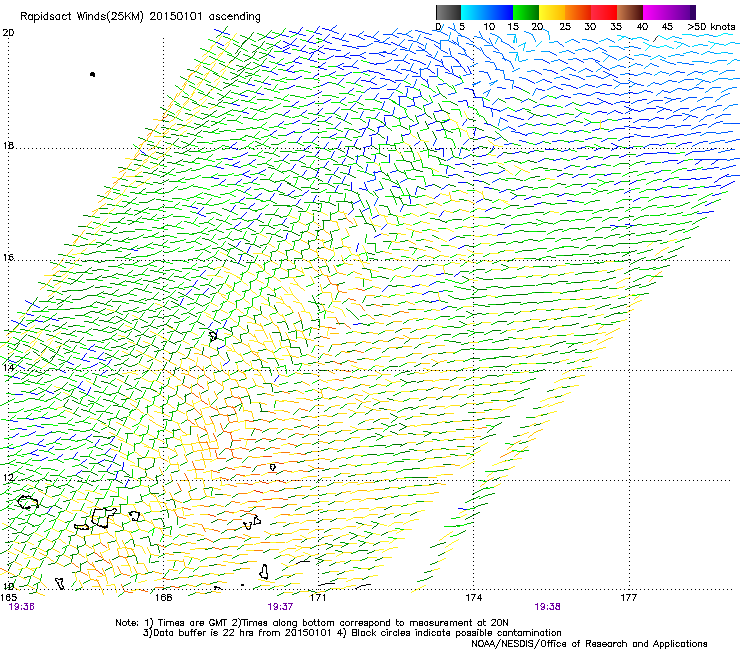
Task: Pick the orange 25-30 knot legend segment
Action: click(x=578, y=12)
